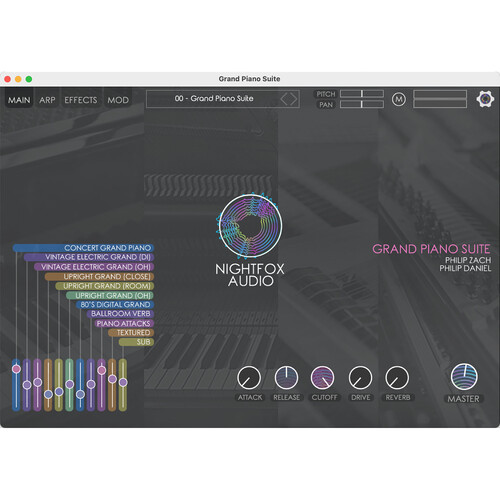Click the DRIVE knob

(360, 378)
